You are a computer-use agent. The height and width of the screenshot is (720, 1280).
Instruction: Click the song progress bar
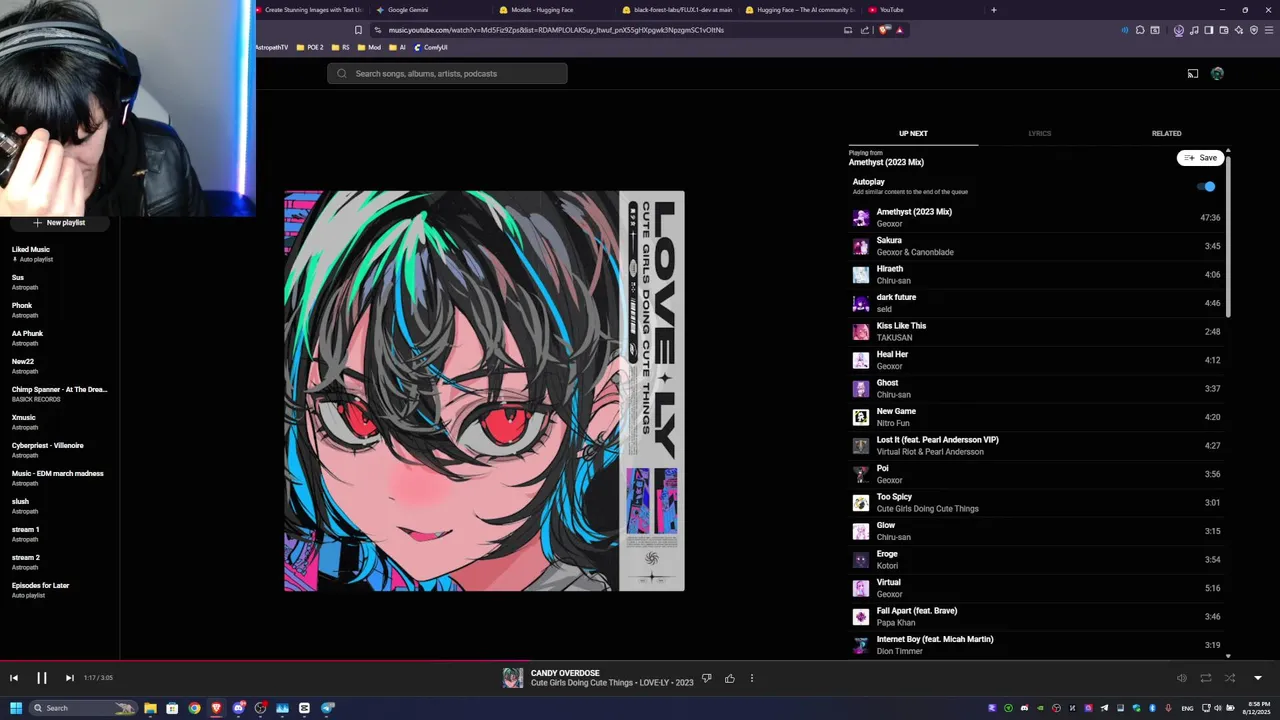640,660
